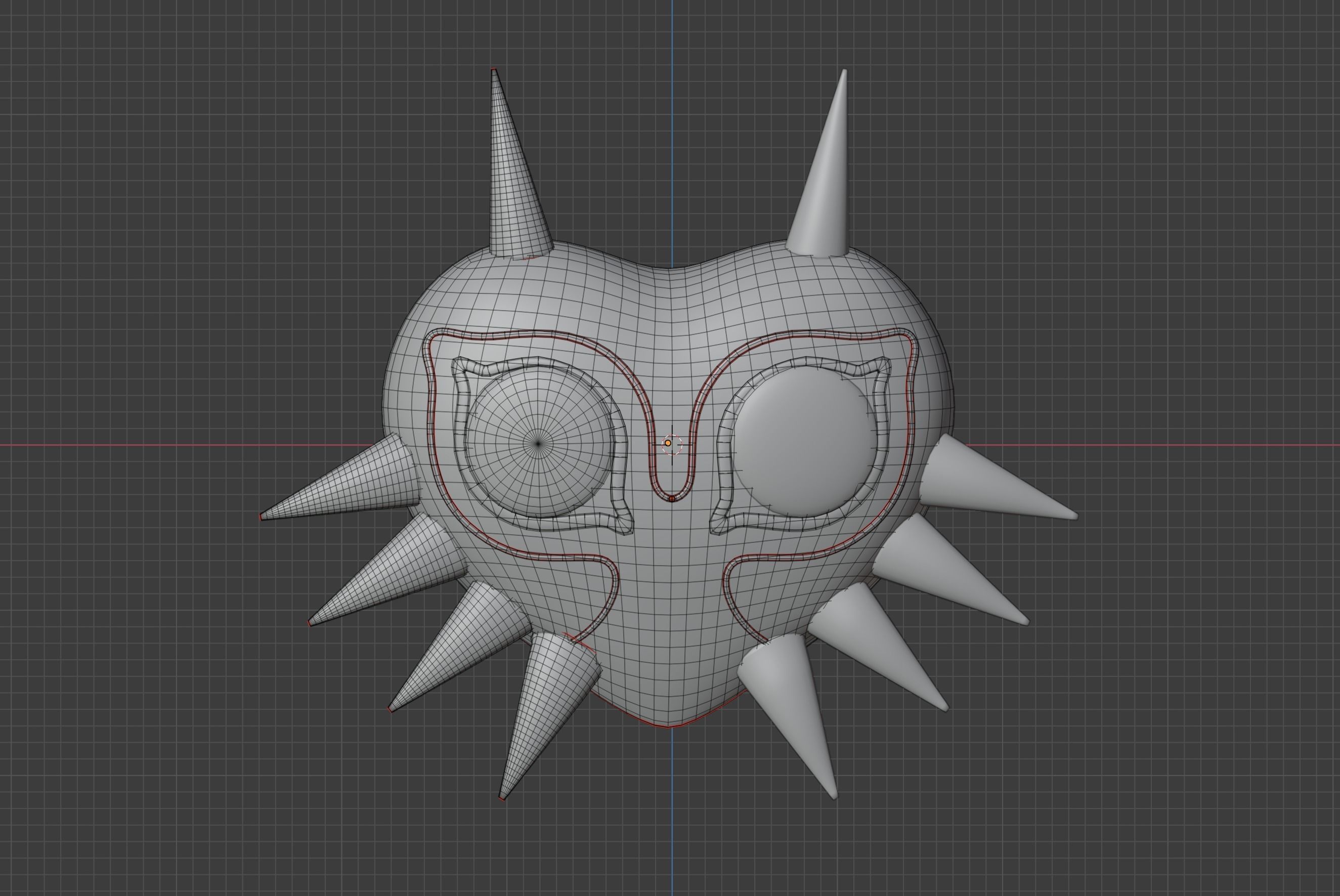This screenshot has width=1340, height=896.
Task: Select the tip of the upper-right smooth horn
Action: [x=844, y=71]
